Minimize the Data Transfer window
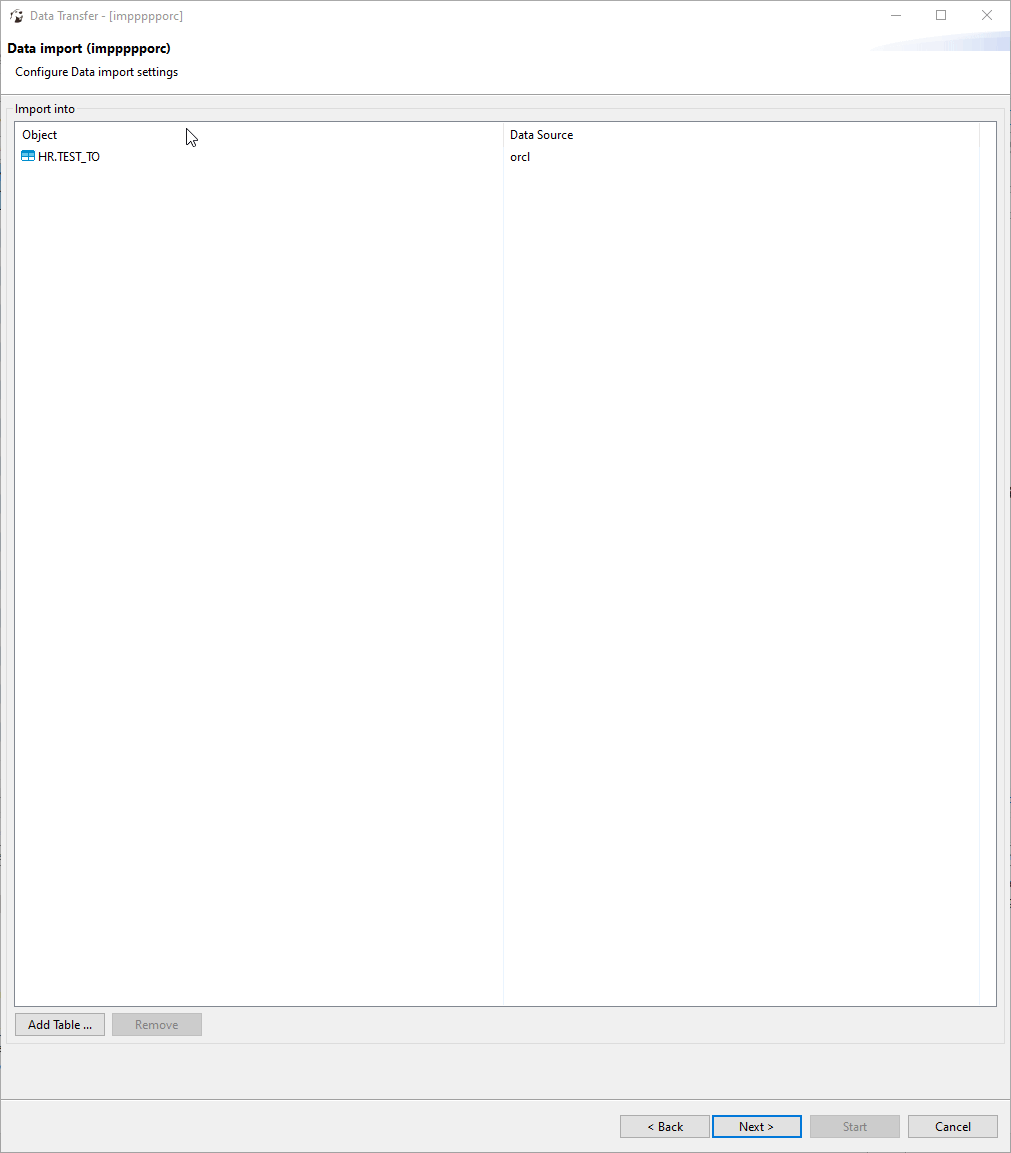 (895, 15)
